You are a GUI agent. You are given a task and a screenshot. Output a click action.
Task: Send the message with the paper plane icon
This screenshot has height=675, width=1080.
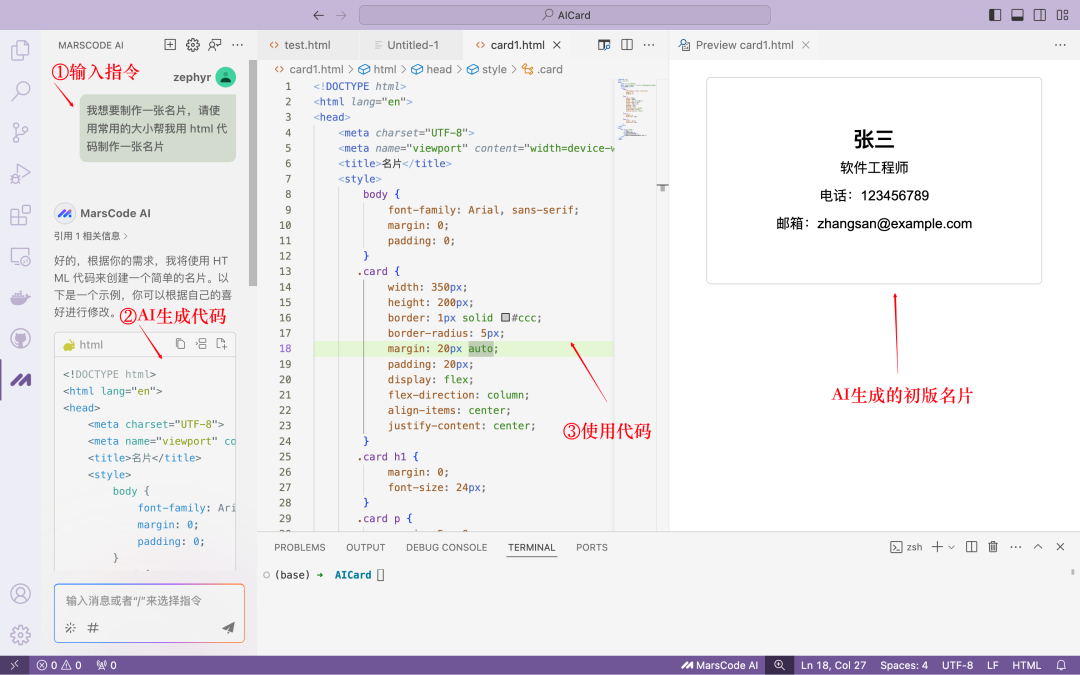tap(228, 628)
